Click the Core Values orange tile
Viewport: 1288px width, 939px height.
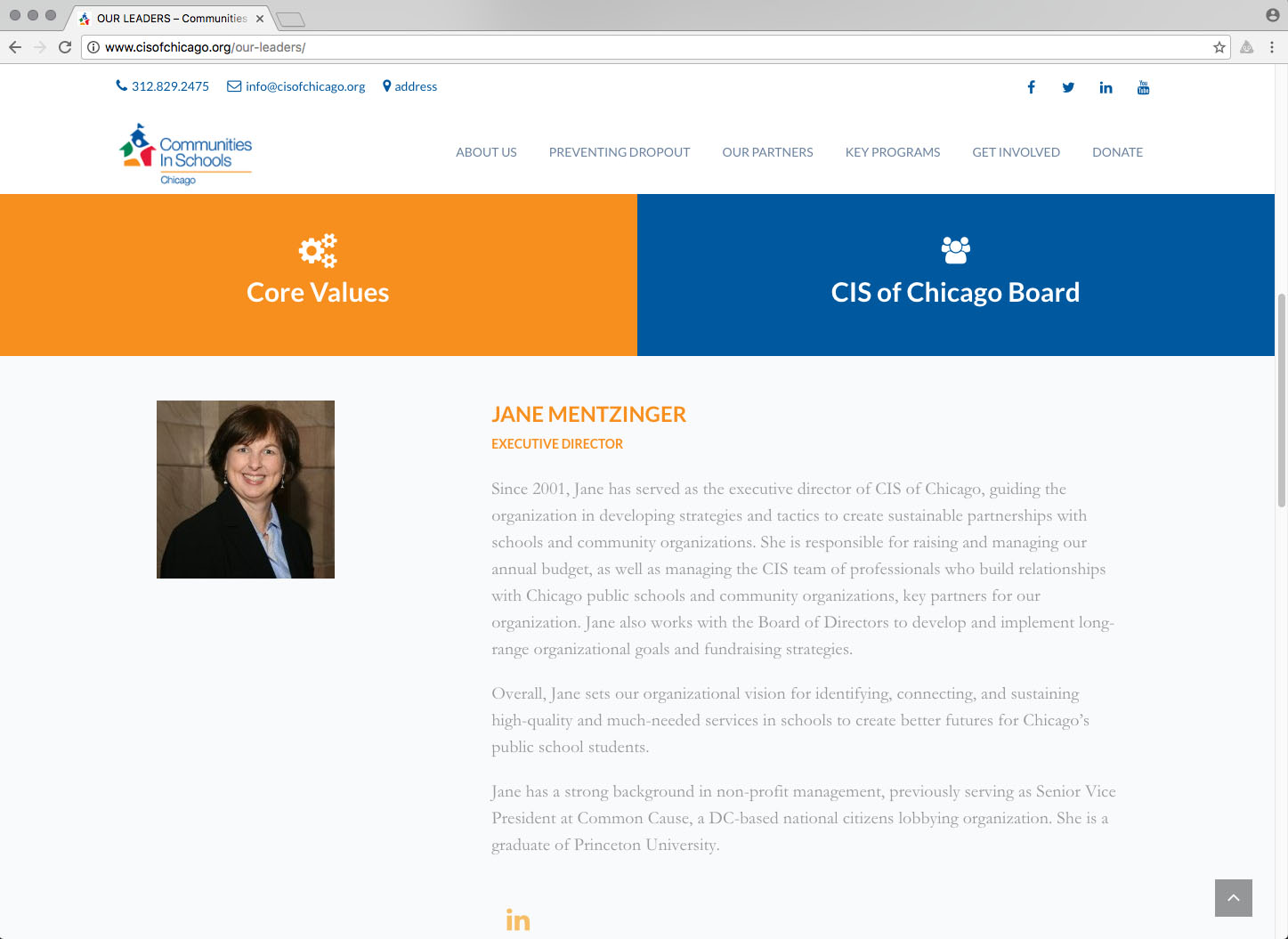click(318, 275)
